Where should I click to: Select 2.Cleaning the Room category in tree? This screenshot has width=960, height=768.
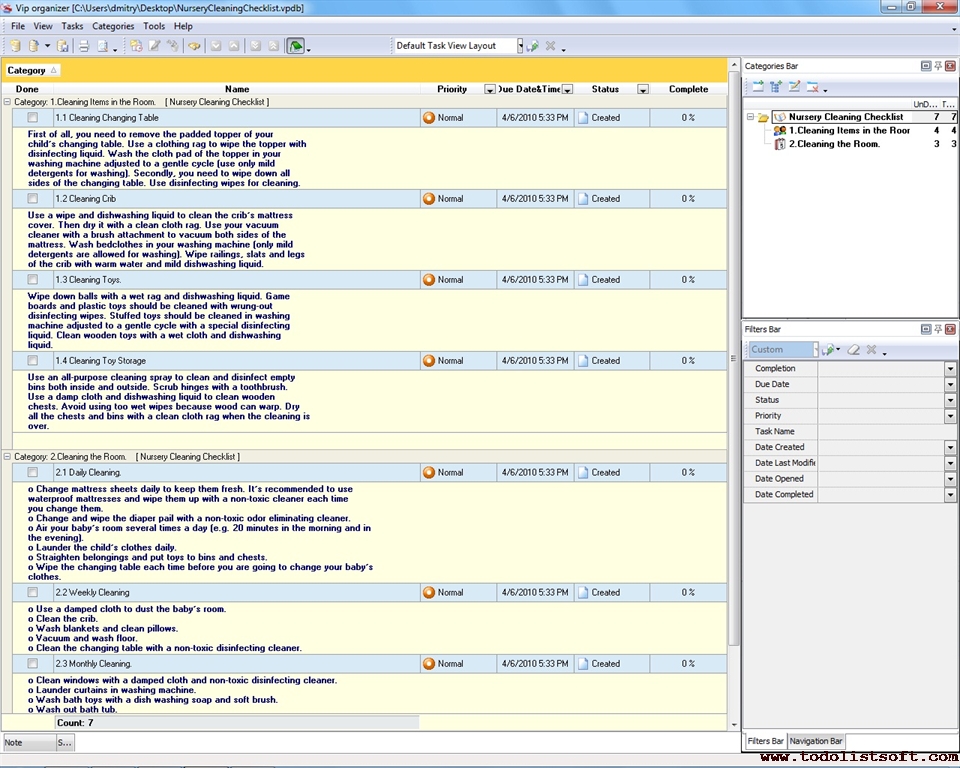coord(834,144)
